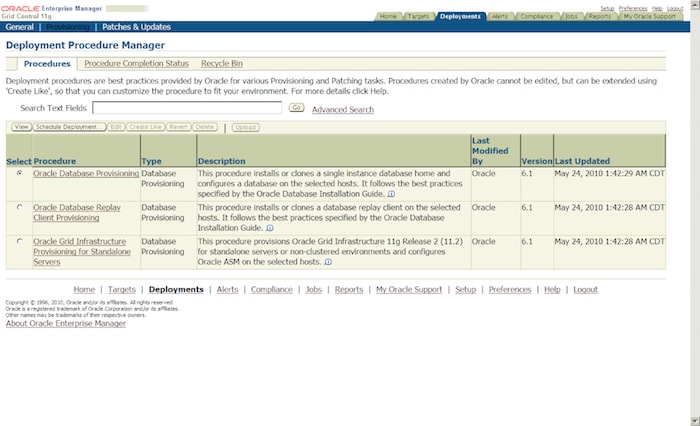Click the top-right Logout link
Screen dimensions: 700x426
pyautogui.click(x=675, y=8)
